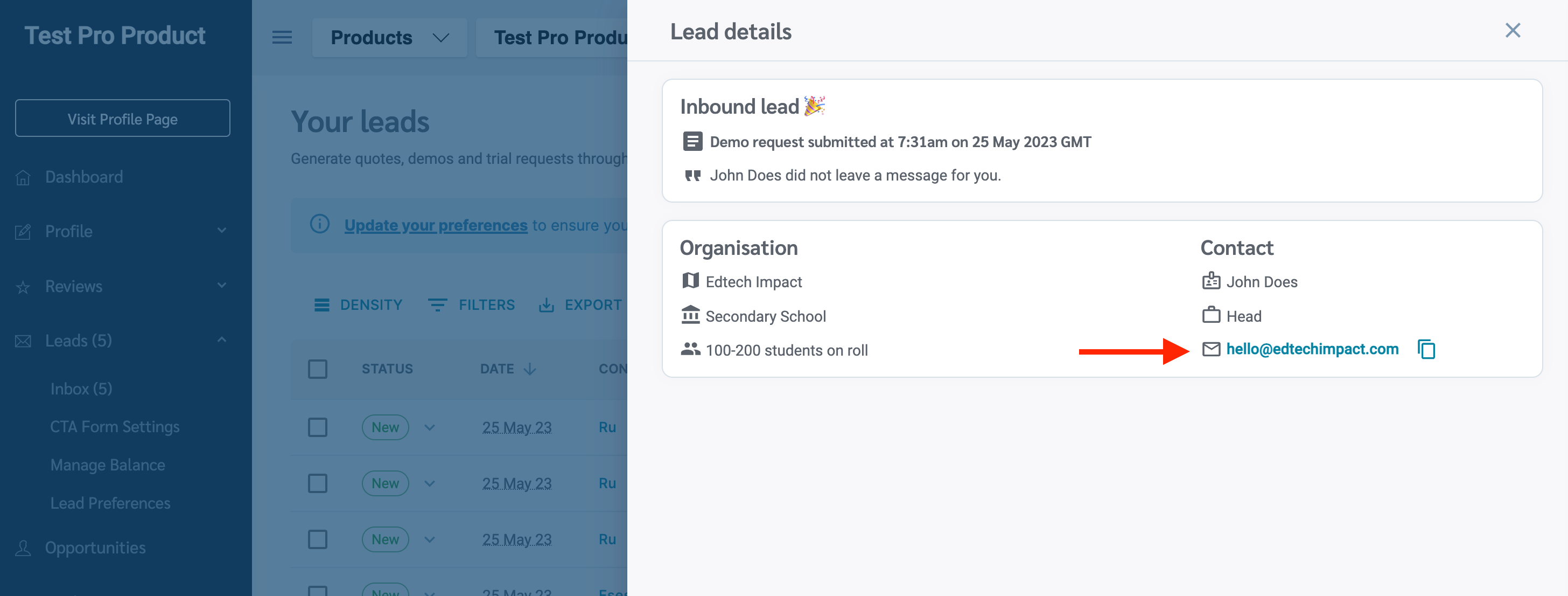
Task: Click the Edtech Impact organisation name
Action: tap(753, 281)
